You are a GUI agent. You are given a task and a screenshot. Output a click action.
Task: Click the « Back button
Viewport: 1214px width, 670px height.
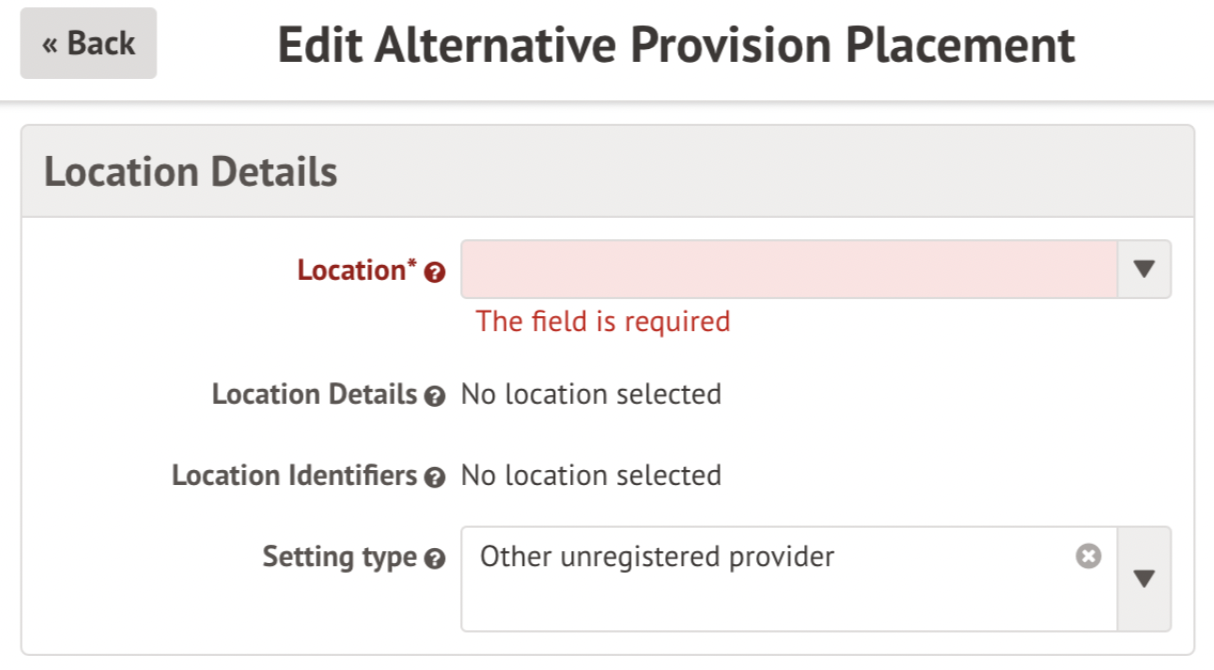point(88,44)
